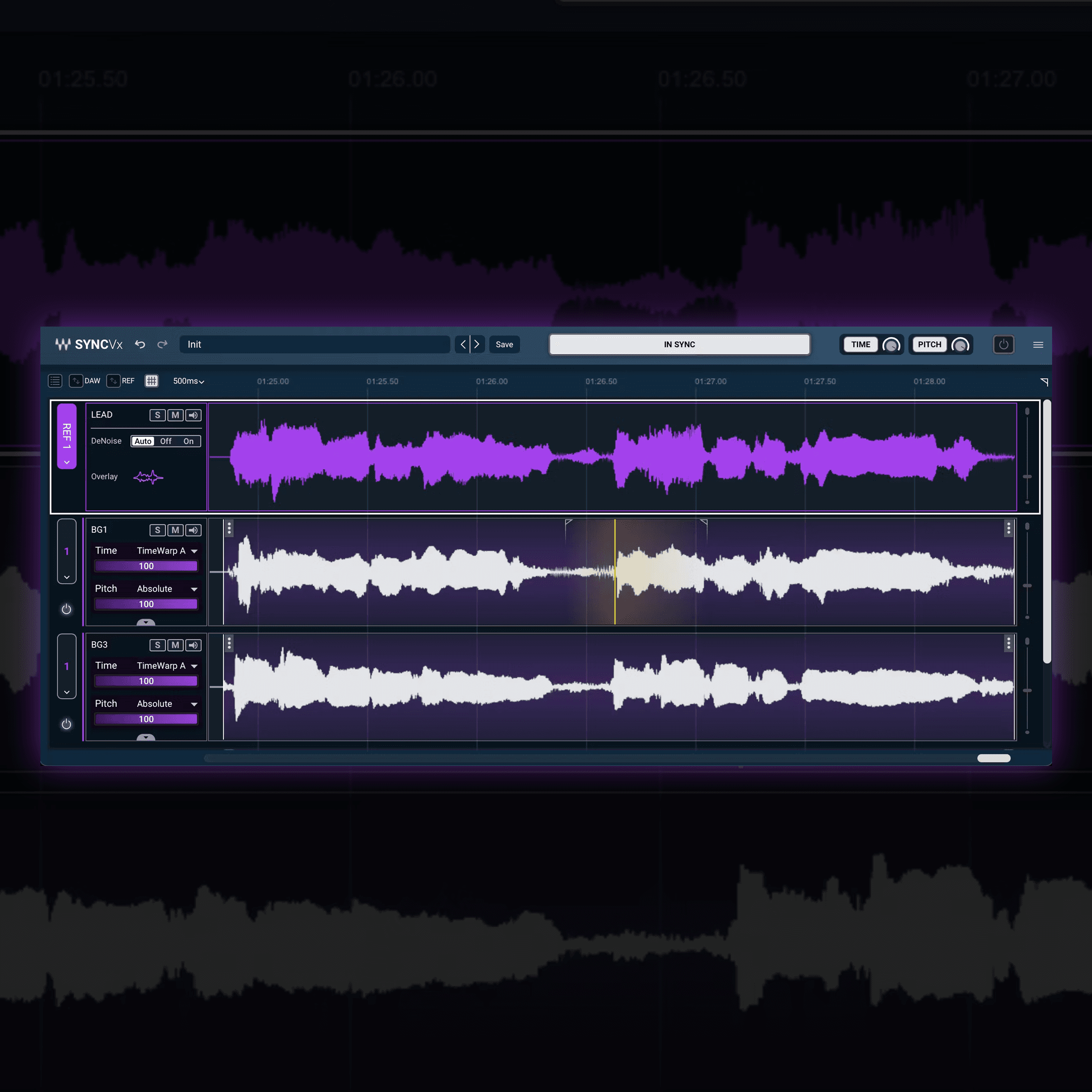Open BG3 Time TimeWarp A dropdown
This screenshot has height=1092, width=1092.
click(167, 666)
